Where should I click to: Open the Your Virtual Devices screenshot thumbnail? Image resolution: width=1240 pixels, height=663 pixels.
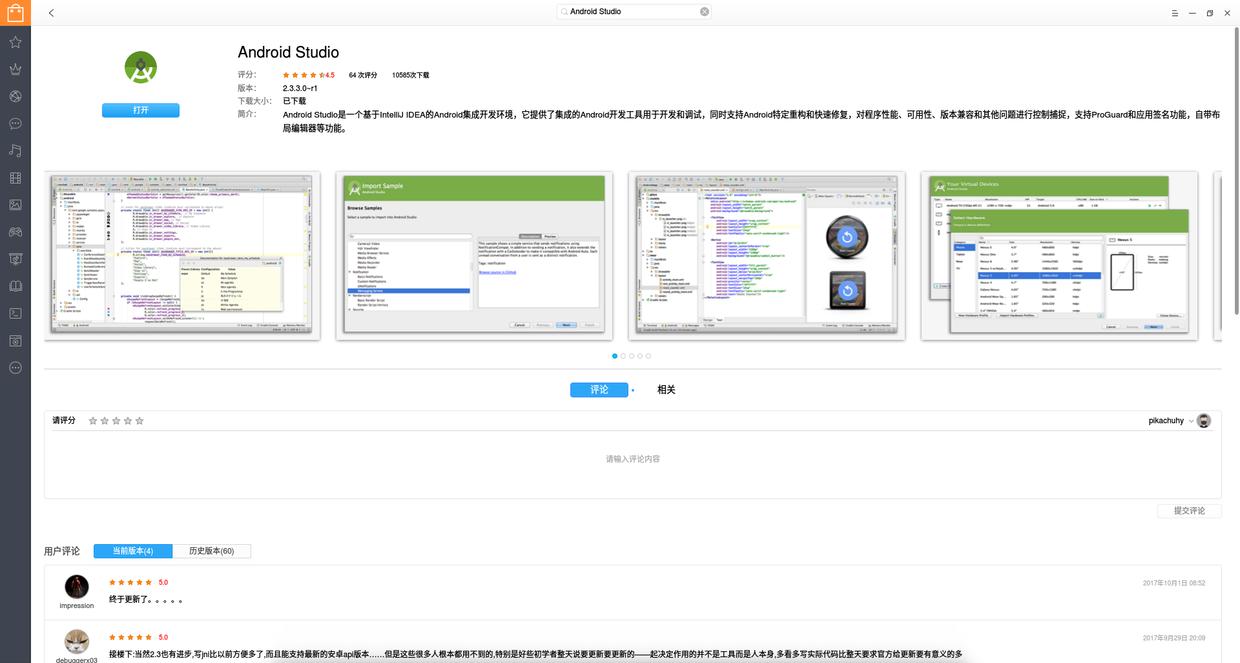point(1060,256)
